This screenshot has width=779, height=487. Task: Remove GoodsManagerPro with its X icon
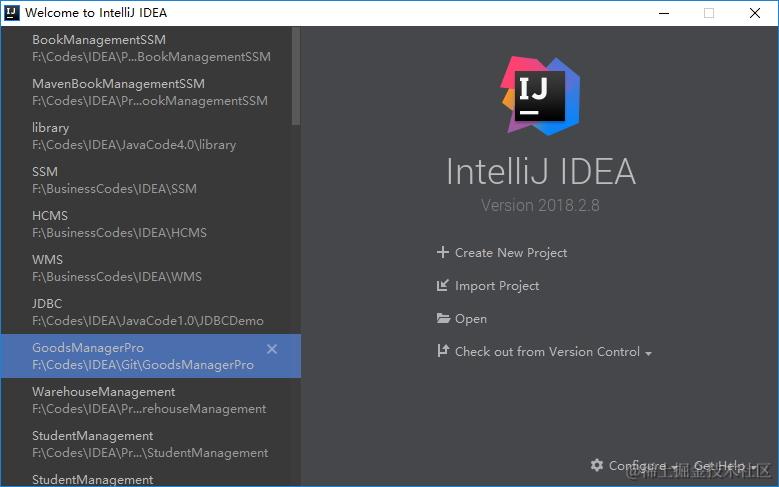[272, 349]
